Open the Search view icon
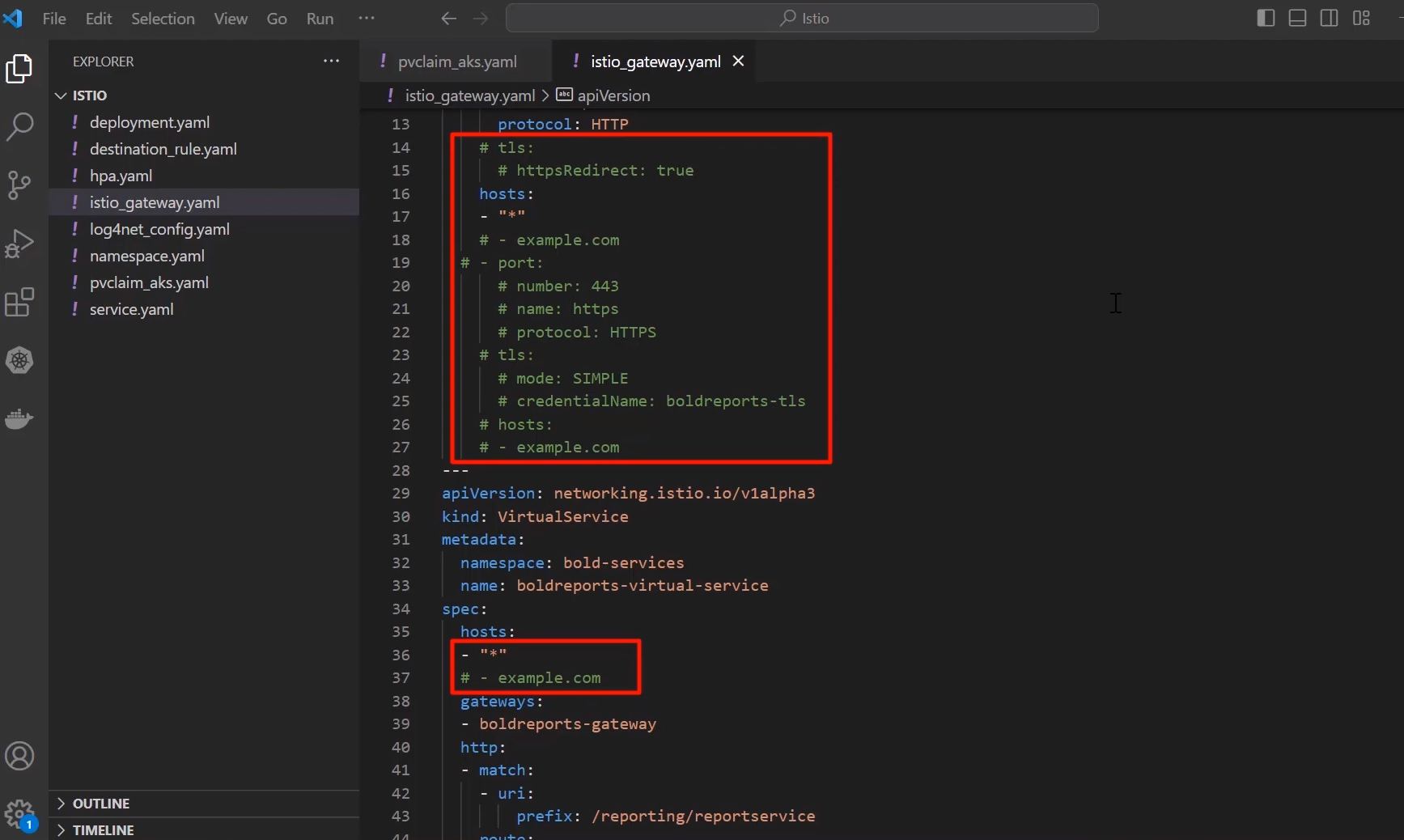Viewport: 1404px width, 840px height. 19,127
